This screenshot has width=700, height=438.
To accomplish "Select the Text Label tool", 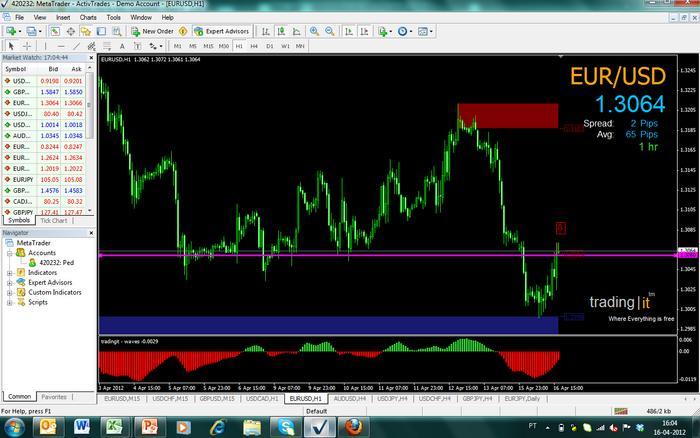I will [x=138, y=46].
